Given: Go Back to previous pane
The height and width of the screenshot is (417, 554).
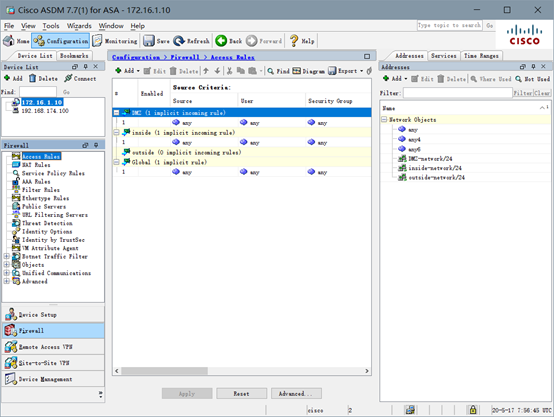Looking at the screenshot, I should pos(229,41).
